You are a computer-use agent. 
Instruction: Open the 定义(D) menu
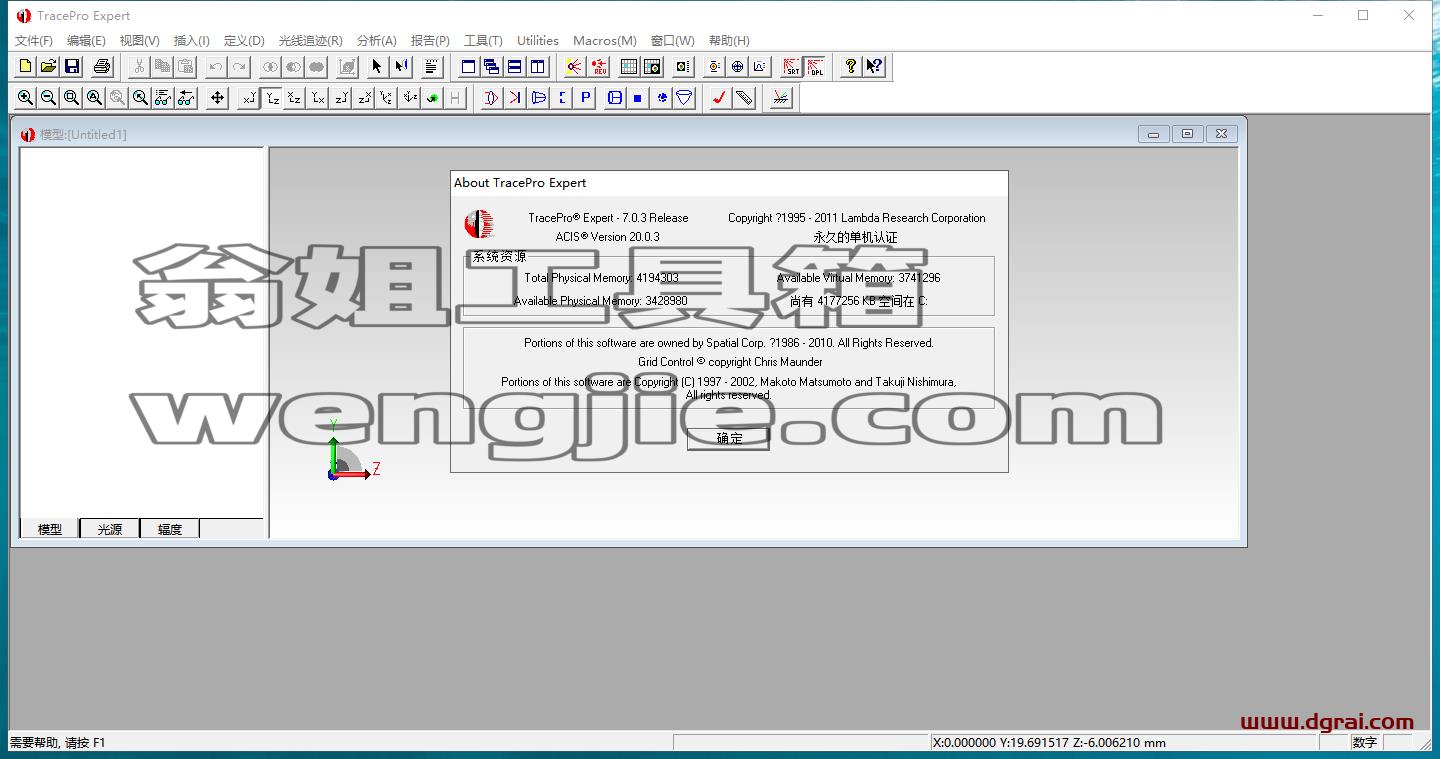point(244,41)
